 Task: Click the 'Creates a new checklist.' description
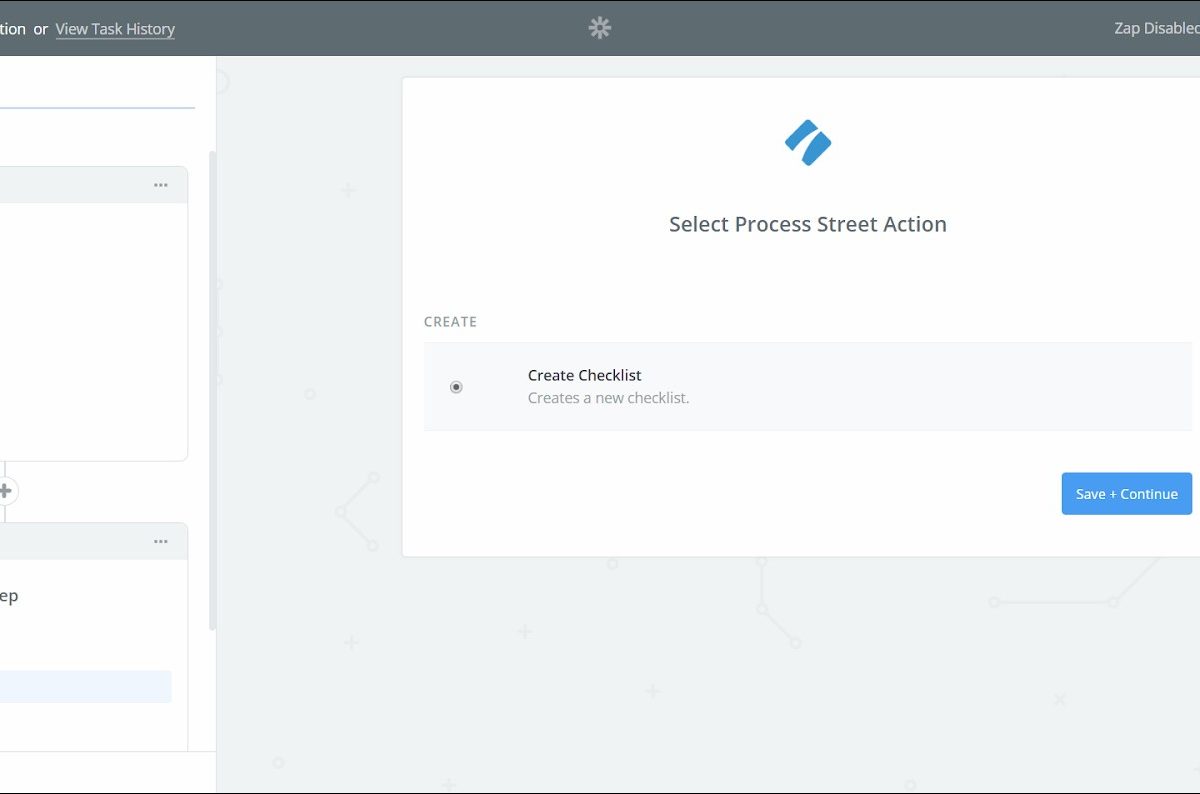[608, 398]
